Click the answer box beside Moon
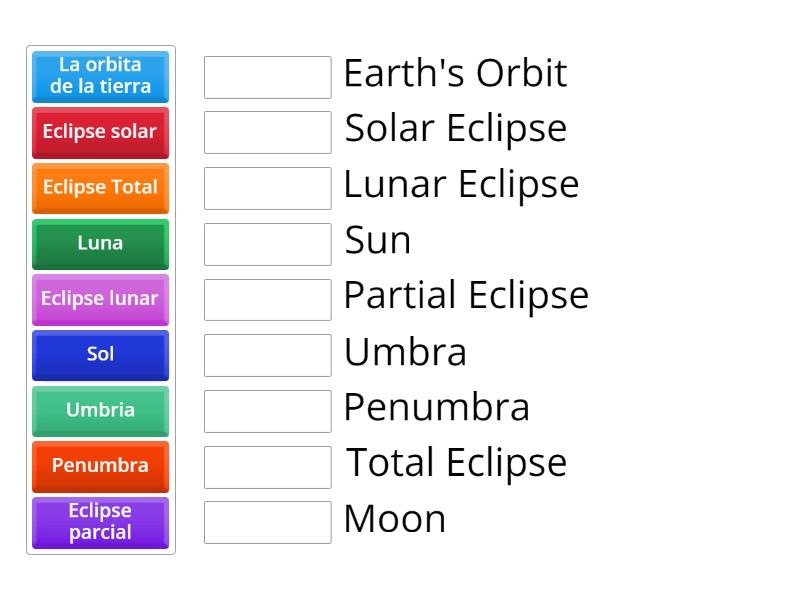 click(267, 519)
